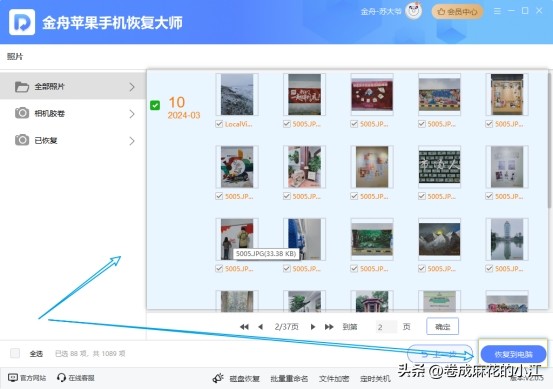The height and width of the screenshot is (389, 553).
Task: Expand the 全部照片 chevron
Action: [x=132, y=87]
